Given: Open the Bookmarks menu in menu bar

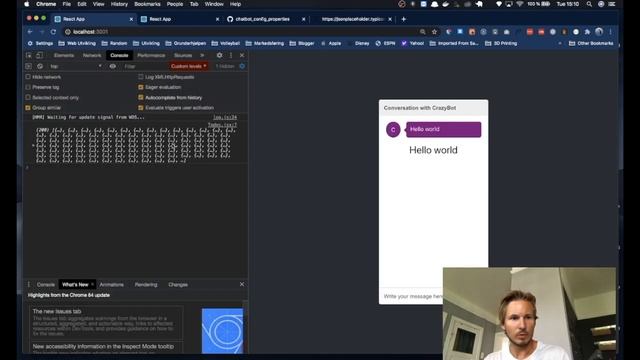Looking at the screenshot, I should pos(147,4).
